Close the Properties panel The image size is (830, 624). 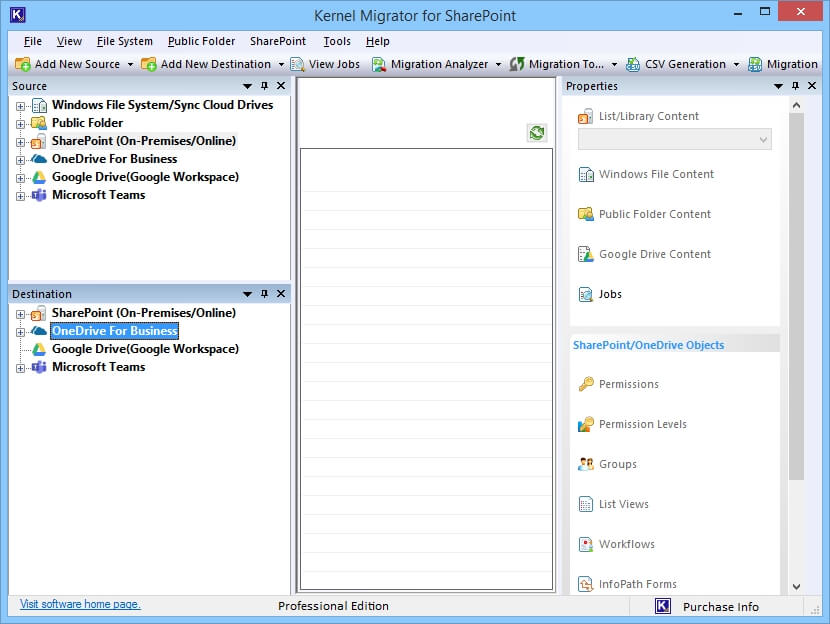click(x=812, y=86)
